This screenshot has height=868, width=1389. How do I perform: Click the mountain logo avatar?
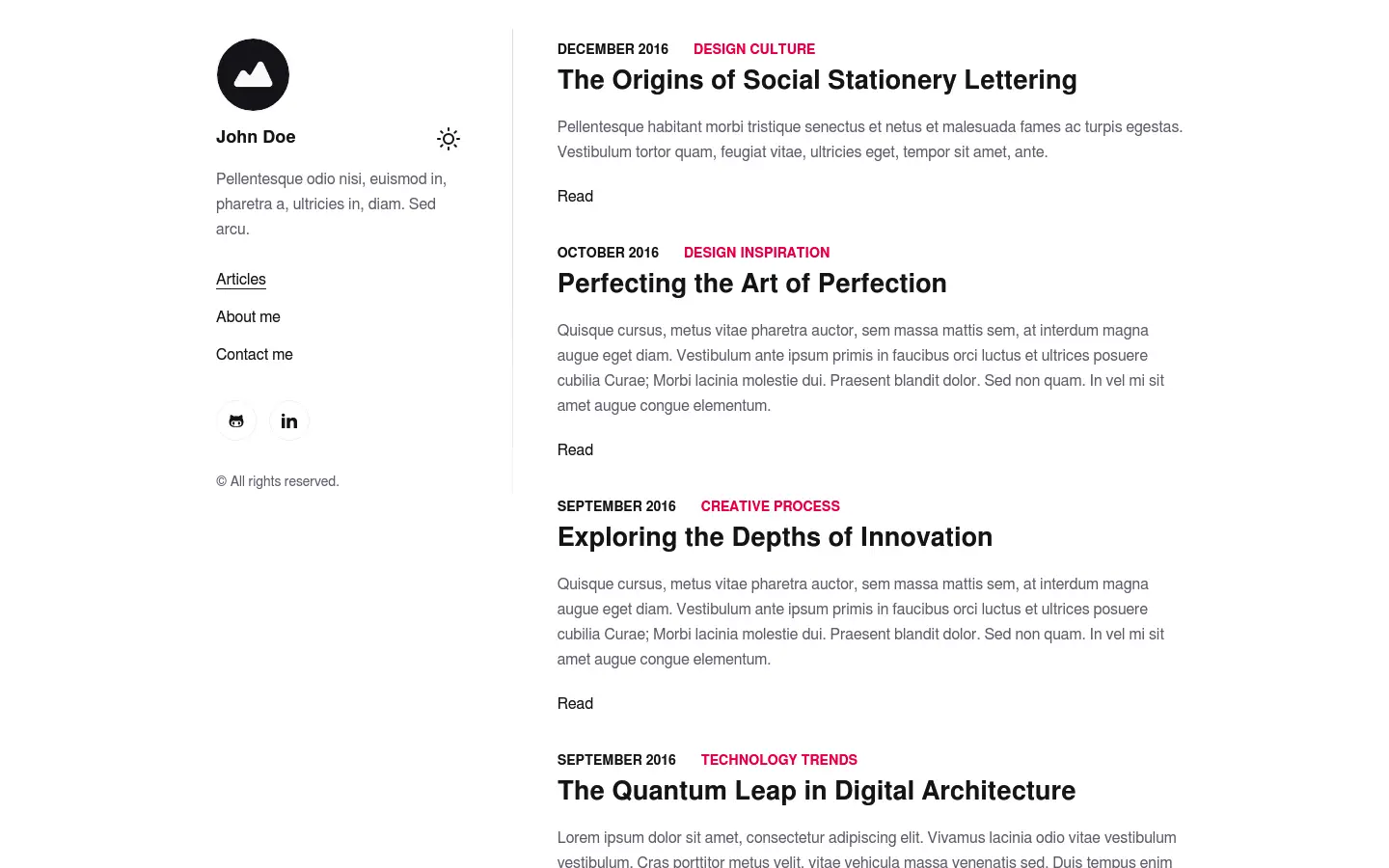(x=253, y=74)
